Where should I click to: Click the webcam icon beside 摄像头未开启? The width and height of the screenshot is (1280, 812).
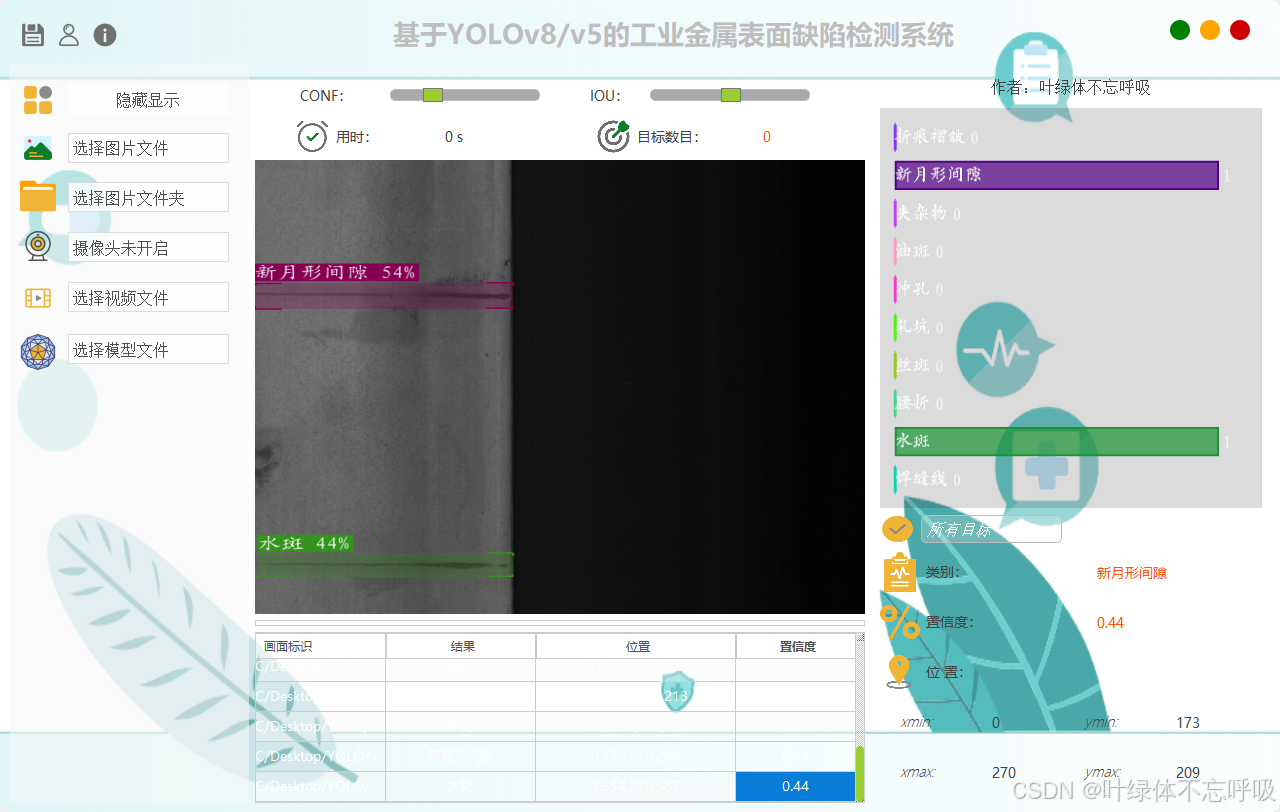38,246
